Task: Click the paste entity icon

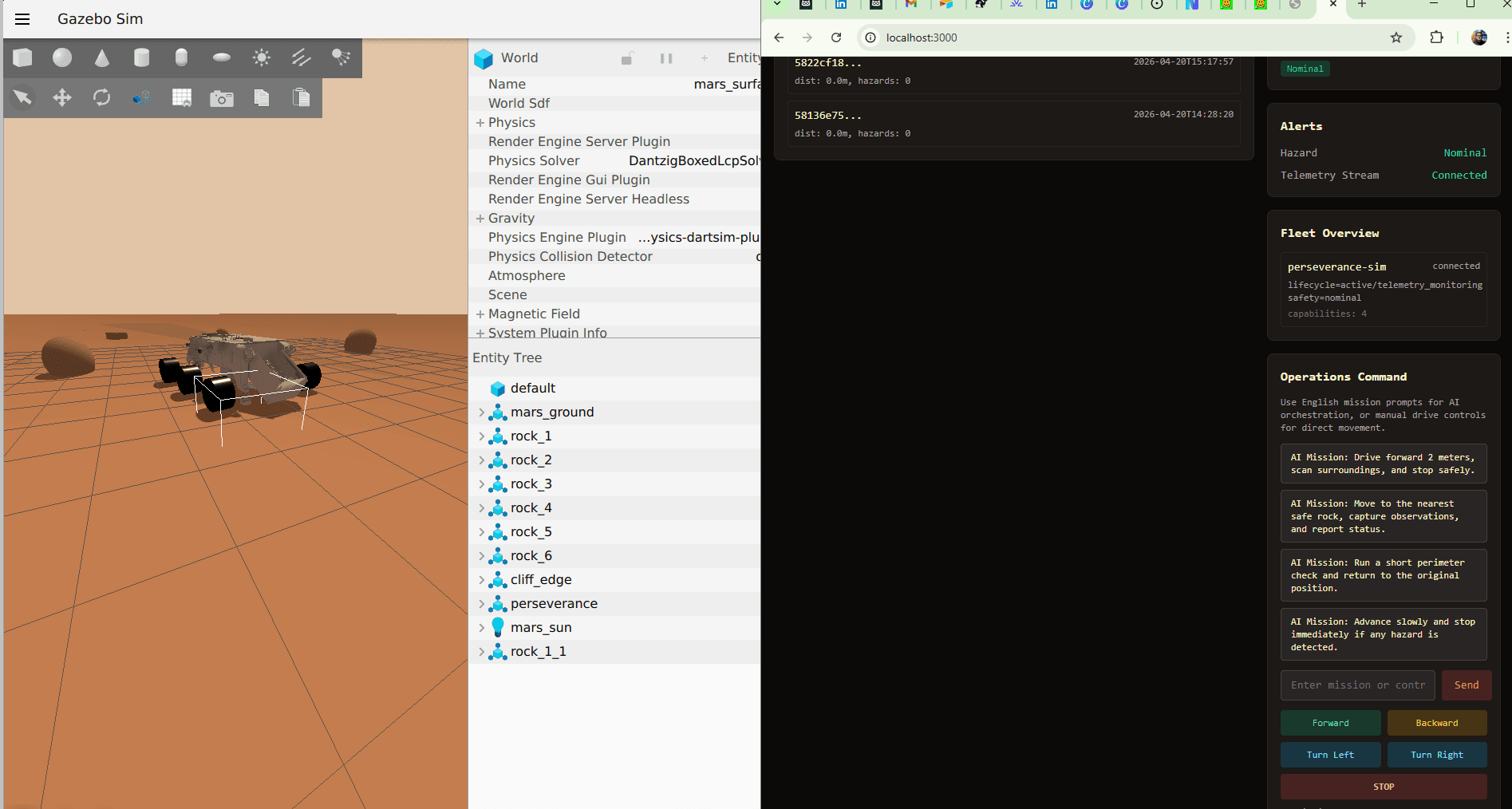Action: pyautogui.click(x=301, y=97)
